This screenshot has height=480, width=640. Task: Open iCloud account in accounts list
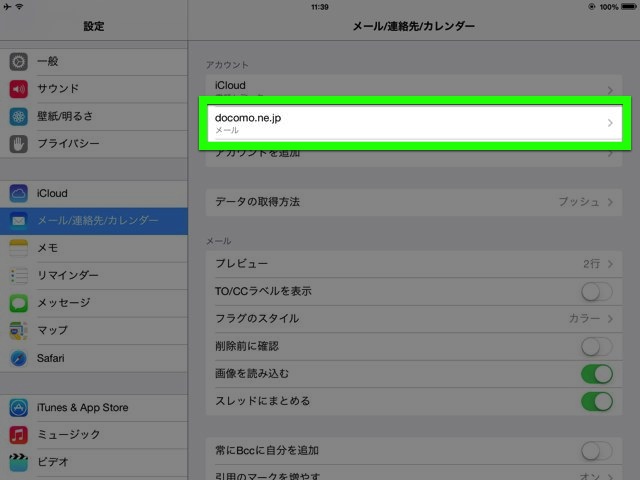(414, 86)
